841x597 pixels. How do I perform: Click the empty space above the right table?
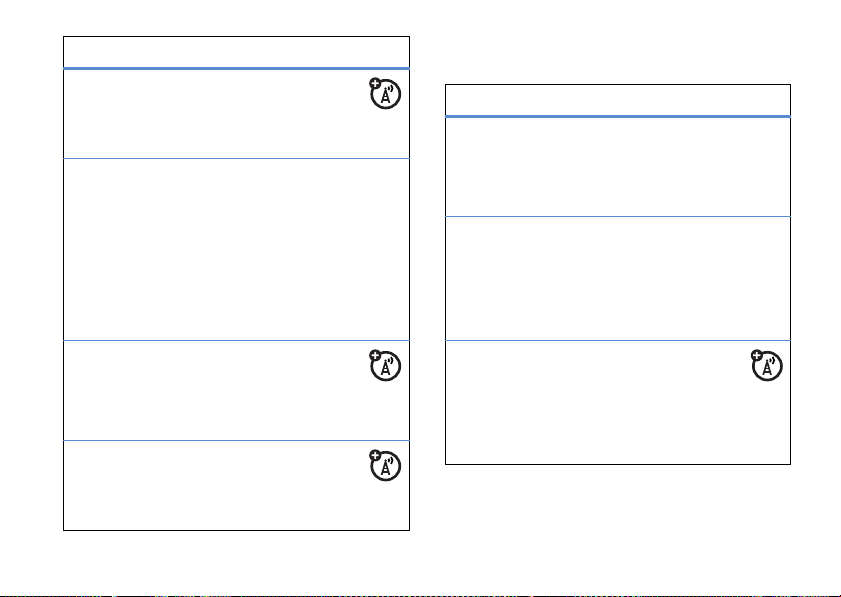coord(617,50)
